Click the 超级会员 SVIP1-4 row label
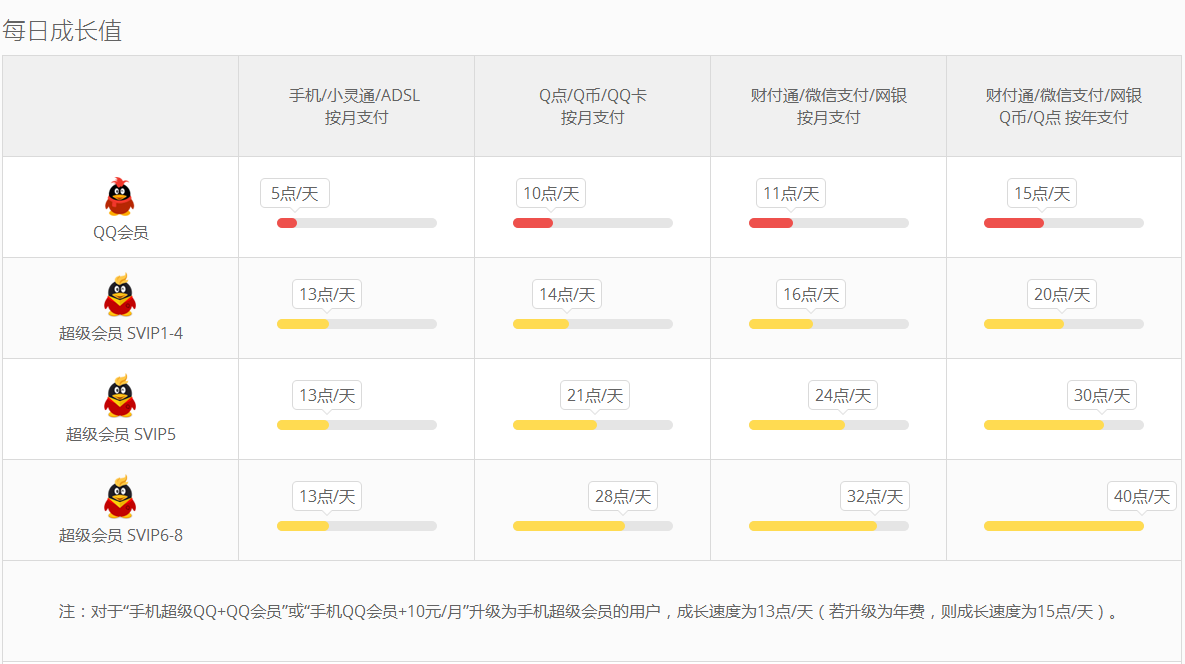Viewport: 1185px width, 664px height. 120,333
